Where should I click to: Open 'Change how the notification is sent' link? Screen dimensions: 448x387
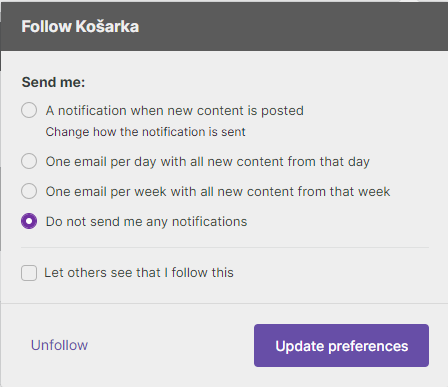pyautogui.click(x=145, y=132)
